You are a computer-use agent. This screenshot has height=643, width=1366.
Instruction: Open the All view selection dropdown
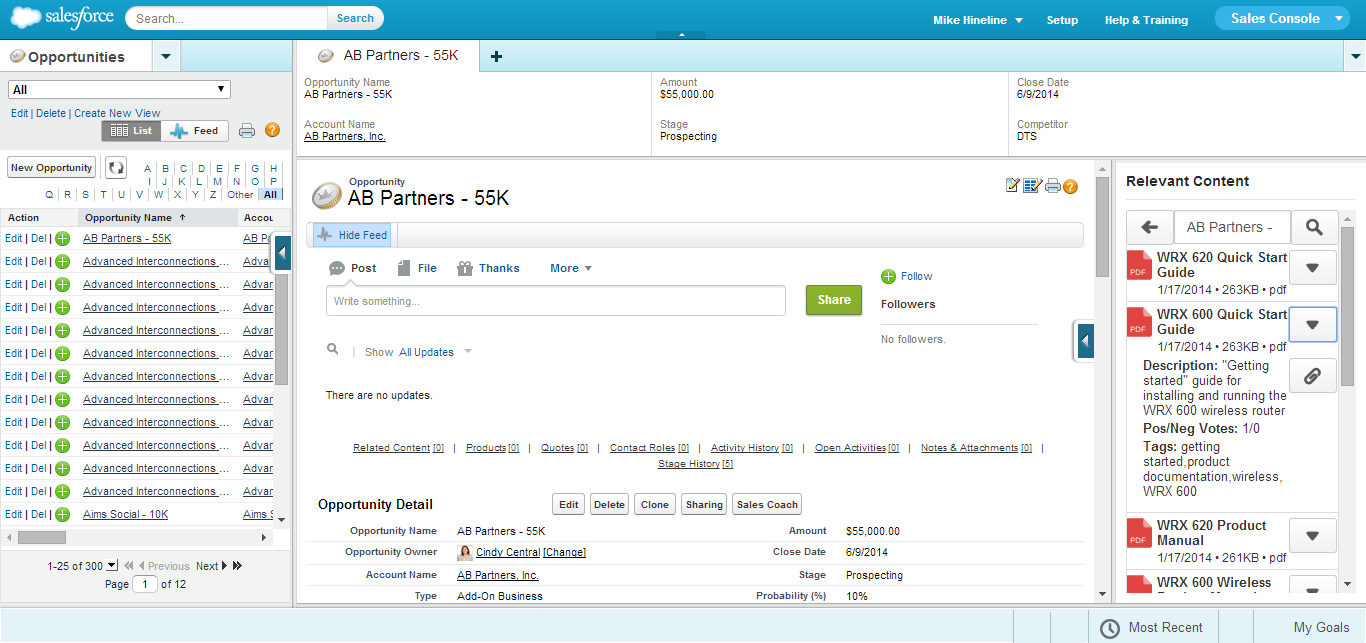[x=119, y=89]
